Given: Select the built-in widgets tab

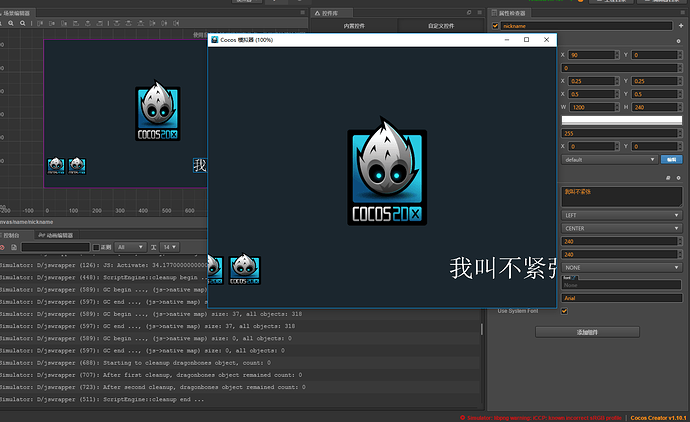Looking at the screenshot, I should click(354, 26).
